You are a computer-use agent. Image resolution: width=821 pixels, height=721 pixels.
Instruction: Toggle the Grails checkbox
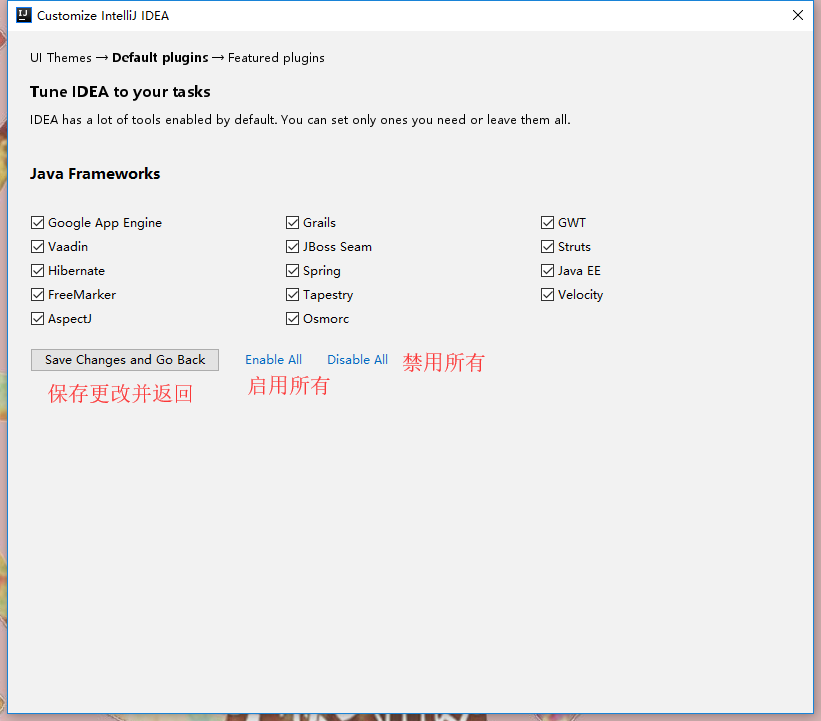click(292, 223)
